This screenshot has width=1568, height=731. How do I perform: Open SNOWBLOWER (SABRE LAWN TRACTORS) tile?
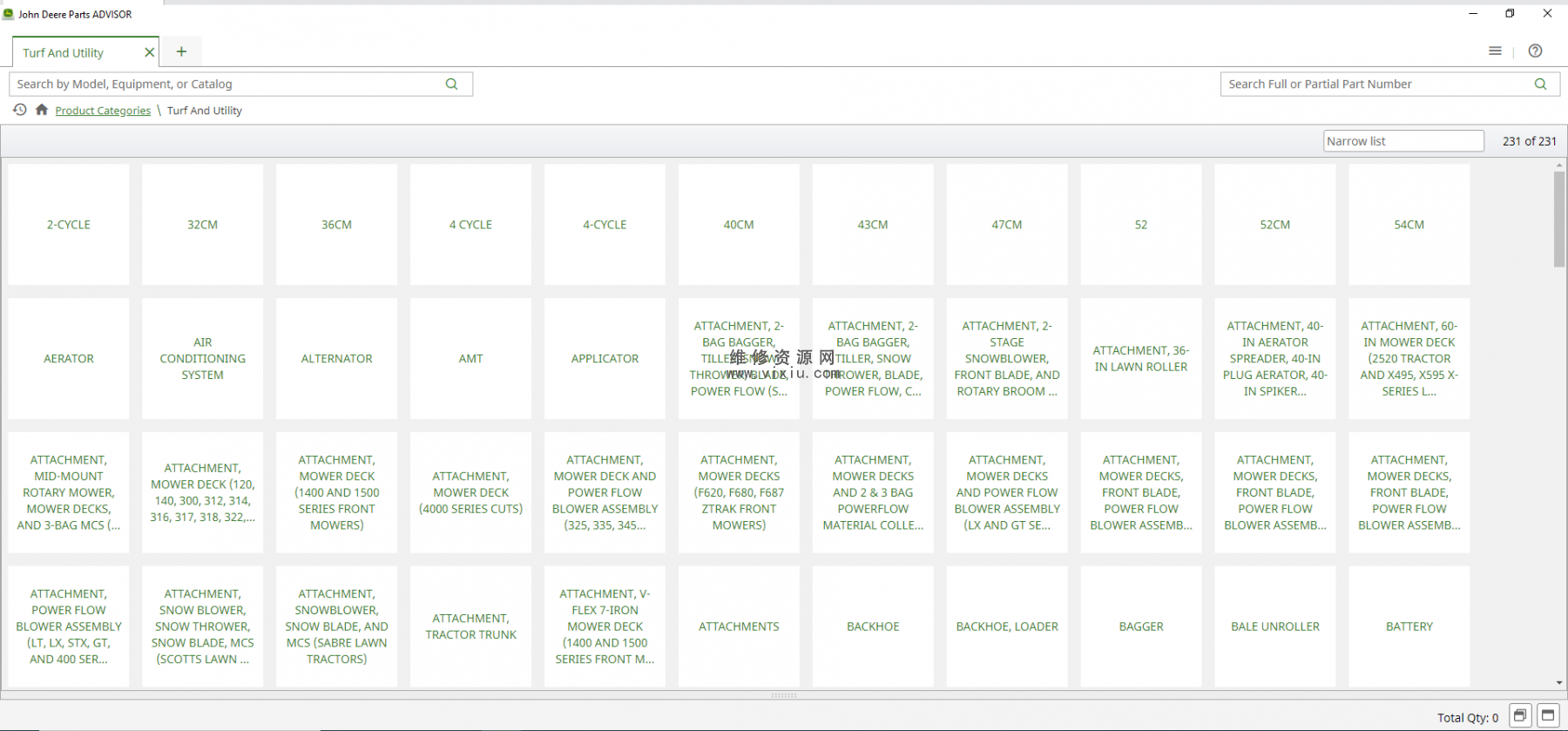coord(337,626)
